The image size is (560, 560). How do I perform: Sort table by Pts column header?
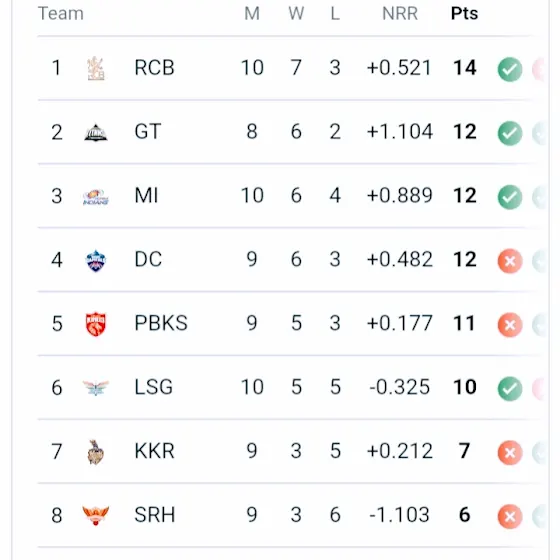[x=464, y=14]
